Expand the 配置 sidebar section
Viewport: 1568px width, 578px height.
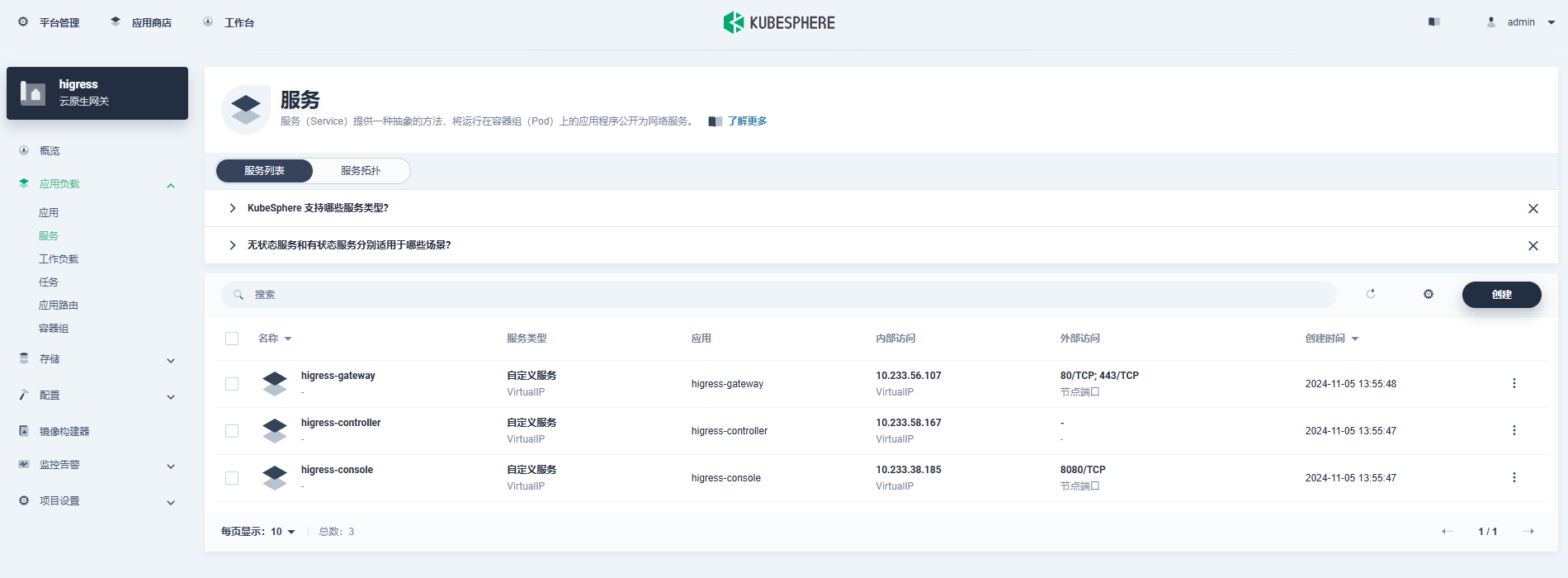pyautogui.click(x=171, y=396)
